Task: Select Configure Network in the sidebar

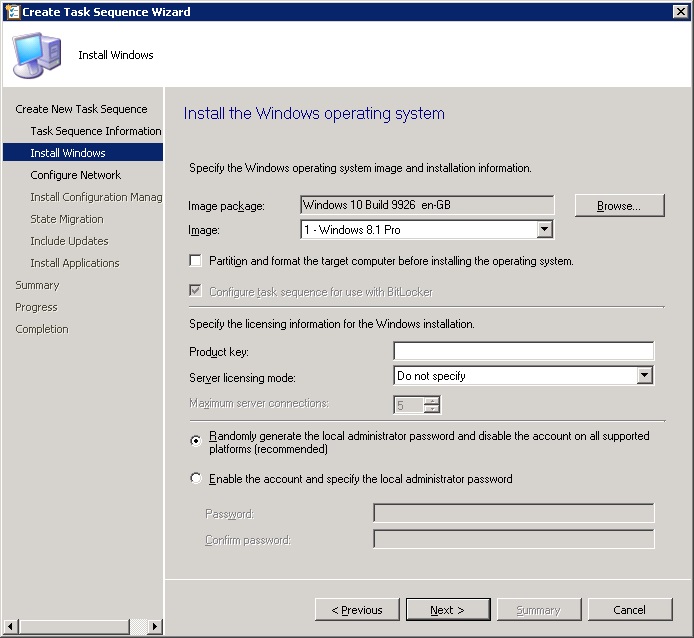Action: [75, 175]
